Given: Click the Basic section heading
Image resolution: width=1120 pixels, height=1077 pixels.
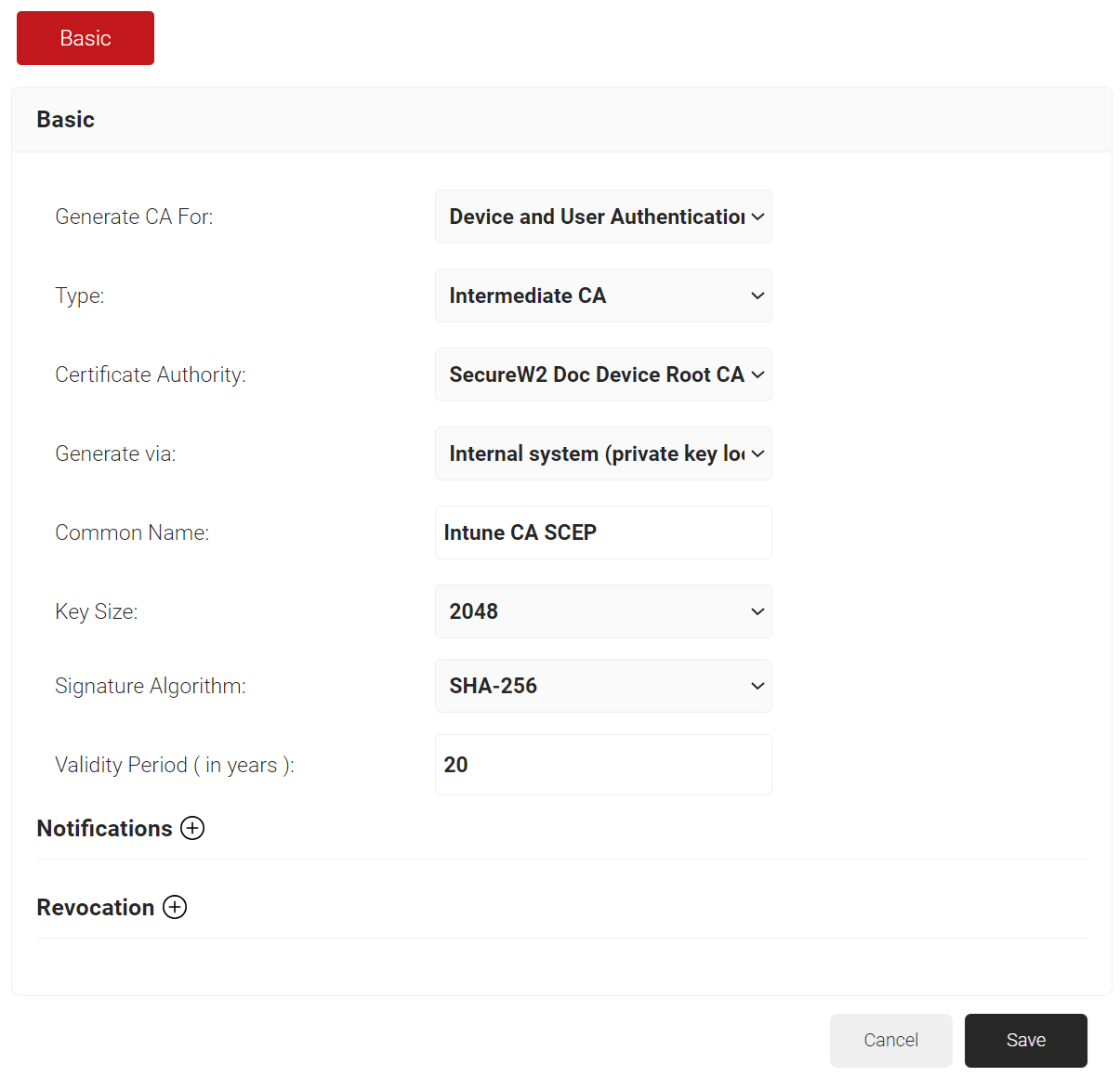Looking at the screenshot, I should 65,120.
